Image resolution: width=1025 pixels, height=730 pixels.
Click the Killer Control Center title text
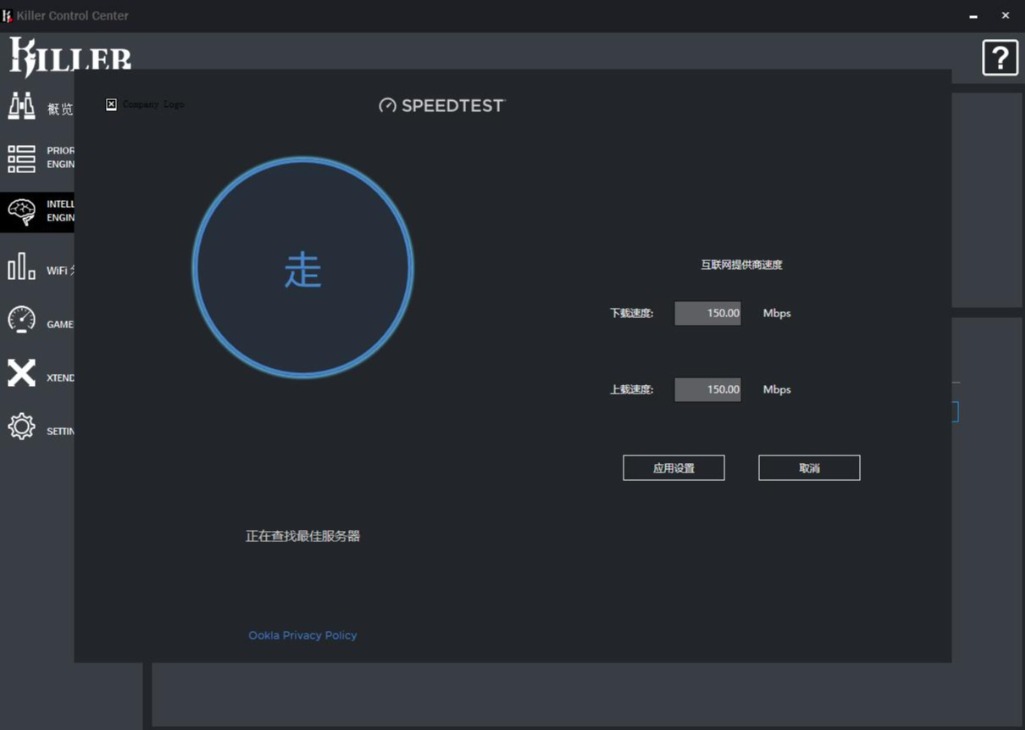tap(73, 16)
